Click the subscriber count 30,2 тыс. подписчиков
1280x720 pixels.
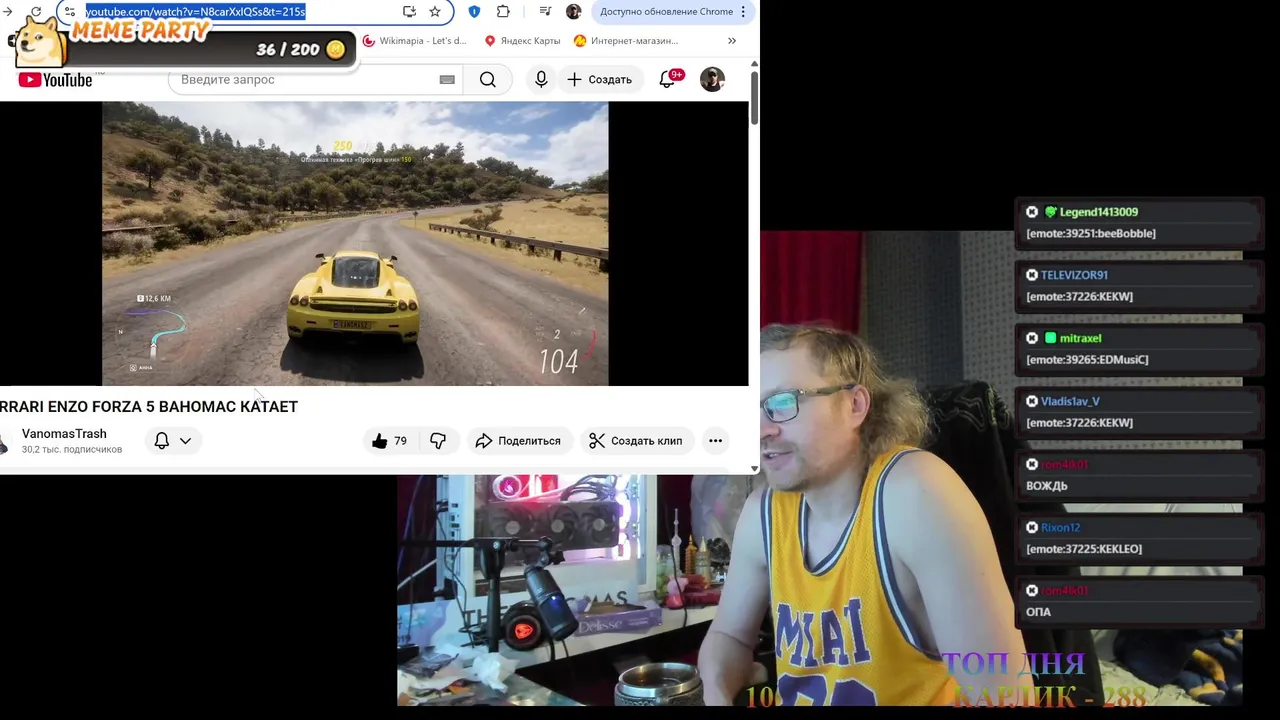pos(72,450)
